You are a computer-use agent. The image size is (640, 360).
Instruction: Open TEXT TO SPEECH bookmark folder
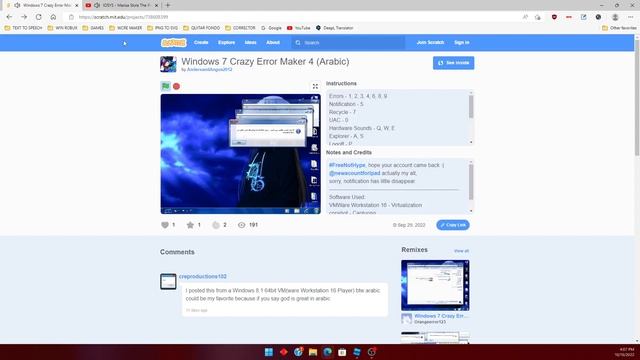click(x=23, y=28)
